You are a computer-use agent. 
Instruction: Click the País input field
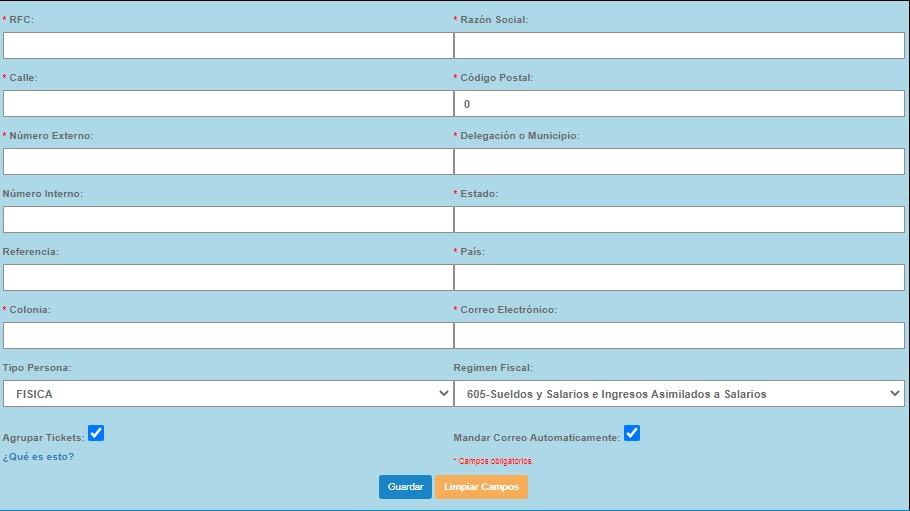click(679, 278)
